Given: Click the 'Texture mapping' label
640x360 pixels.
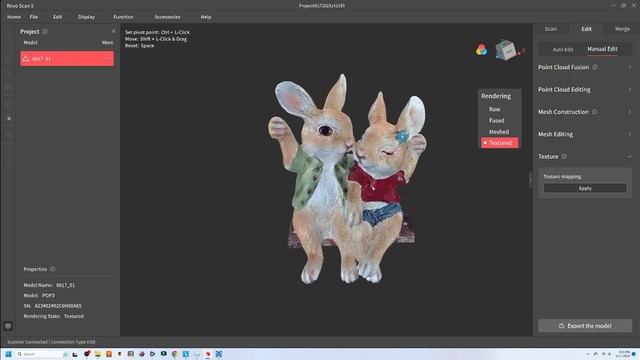Looking at the screenshot, I should coord(562,177).
